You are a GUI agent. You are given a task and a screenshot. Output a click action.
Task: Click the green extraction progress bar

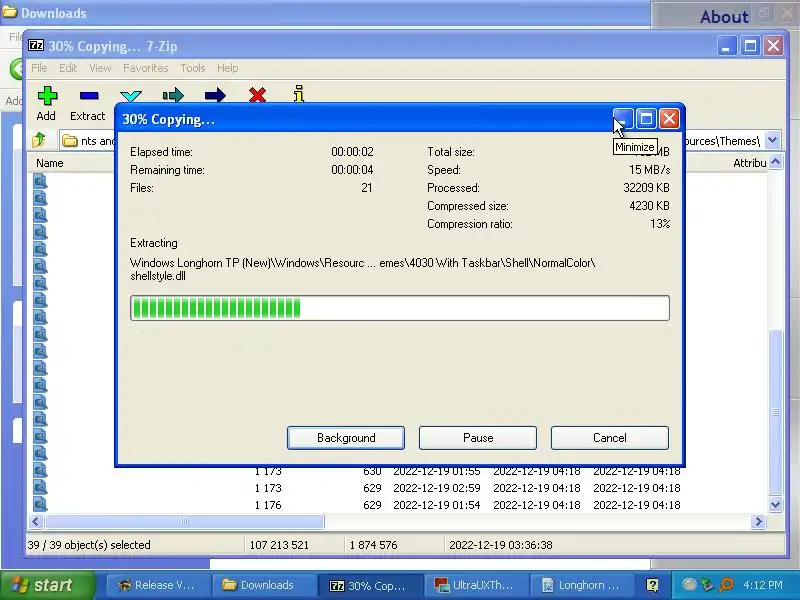point(400,308)
